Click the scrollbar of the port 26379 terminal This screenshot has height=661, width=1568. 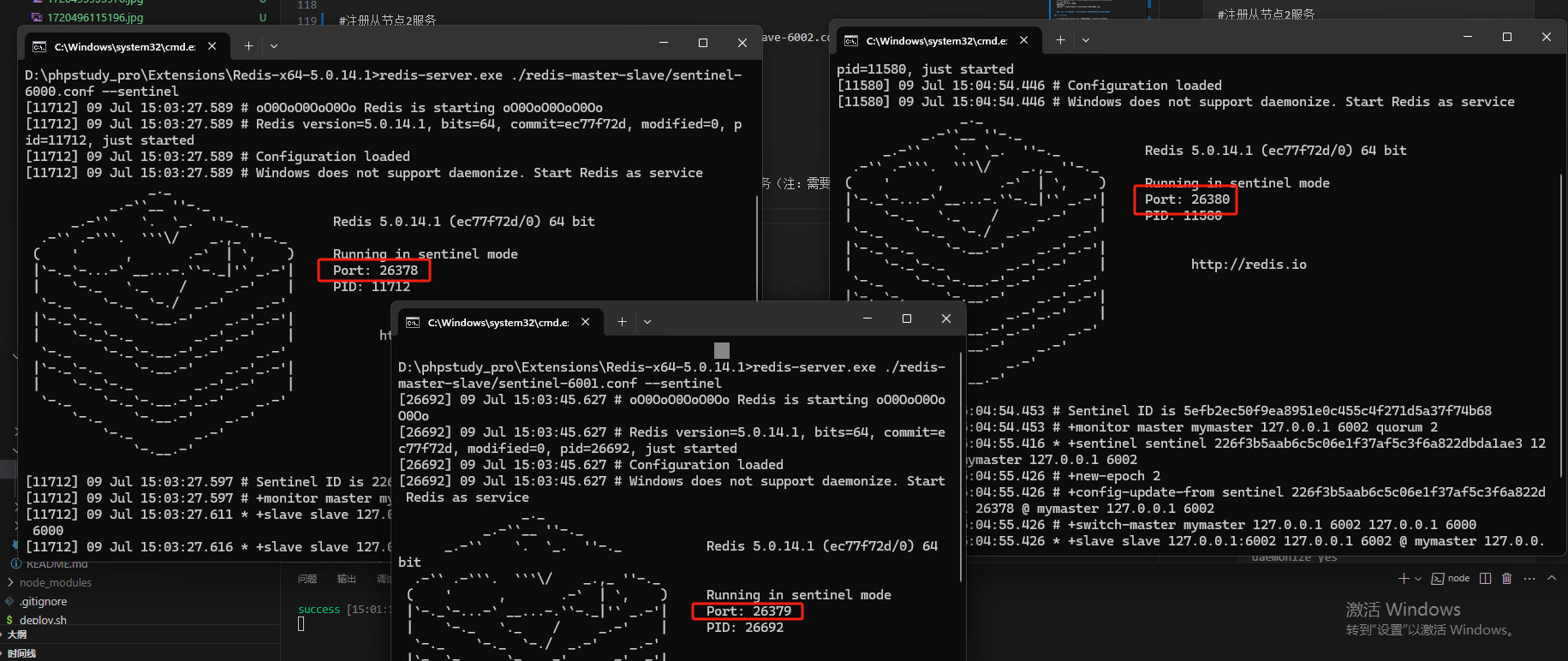tap(962, 467)
